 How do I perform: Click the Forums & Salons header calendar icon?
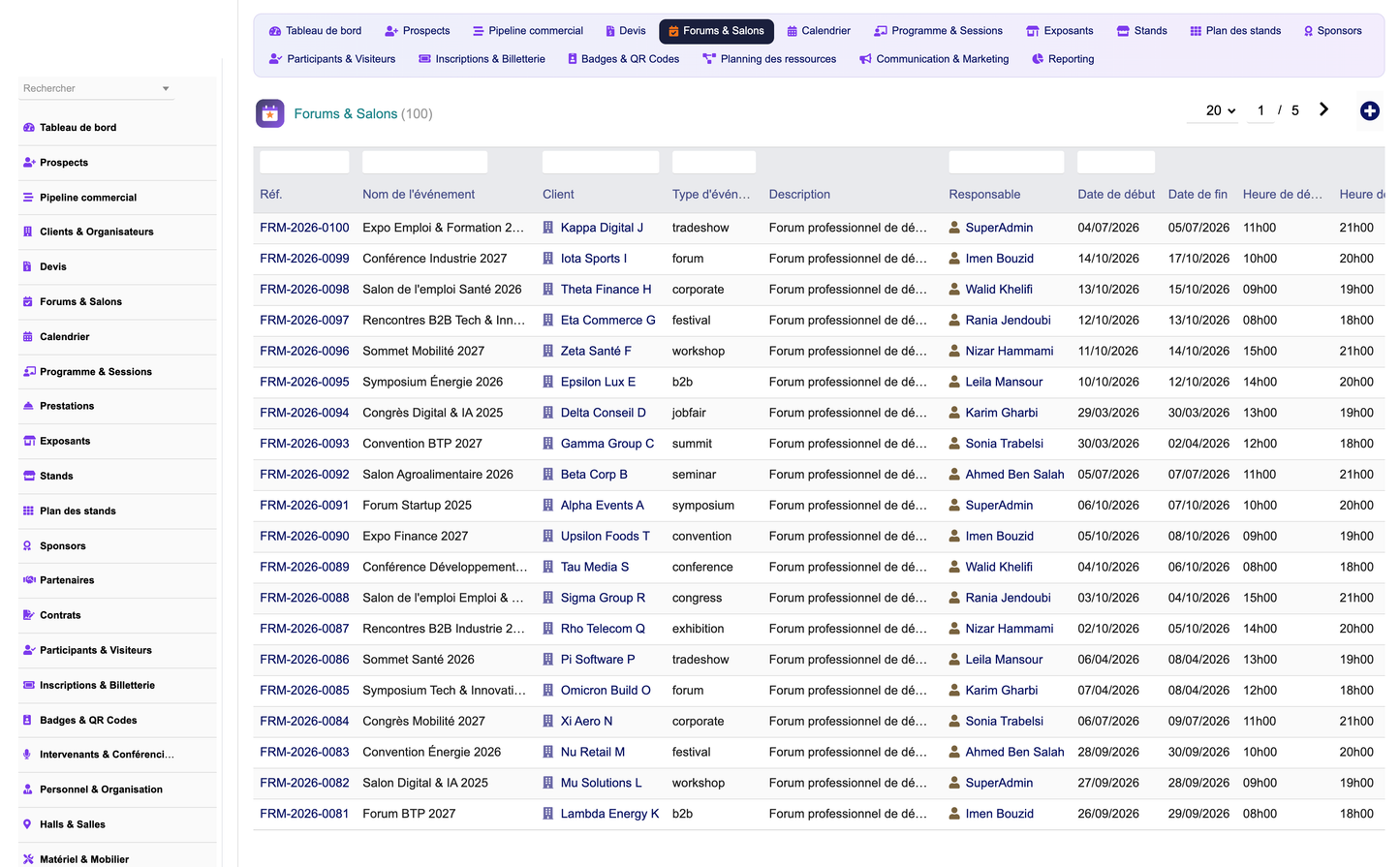point(270,113)
